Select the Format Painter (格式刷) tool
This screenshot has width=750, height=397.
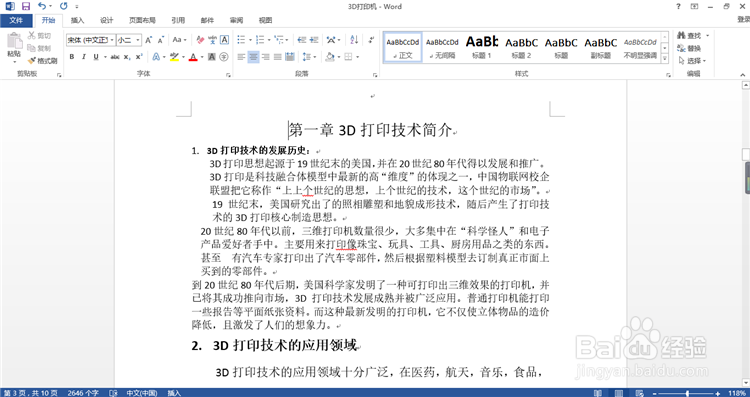coord(43,61)
